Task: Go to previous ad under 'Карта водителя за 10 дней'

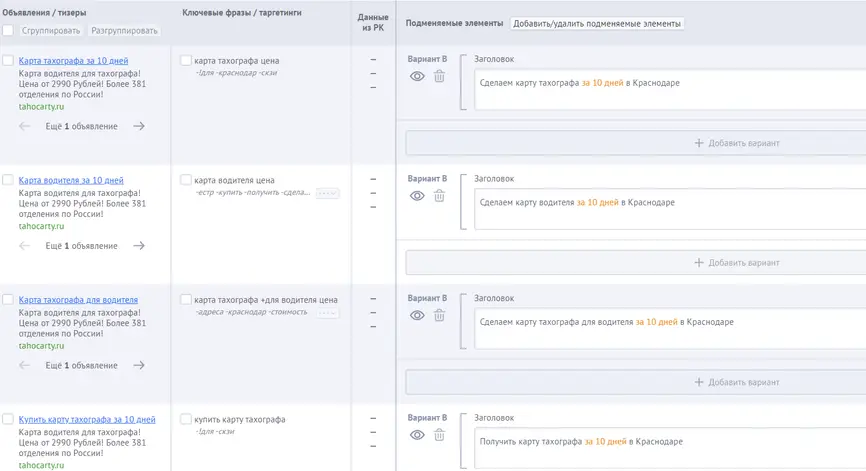Action: coord(24,246)
